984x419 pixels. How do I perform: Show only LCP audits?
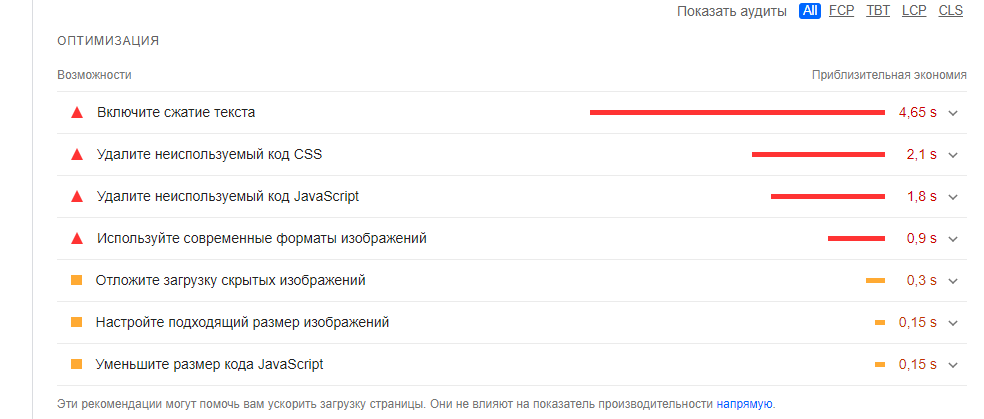tap(914, 11)
